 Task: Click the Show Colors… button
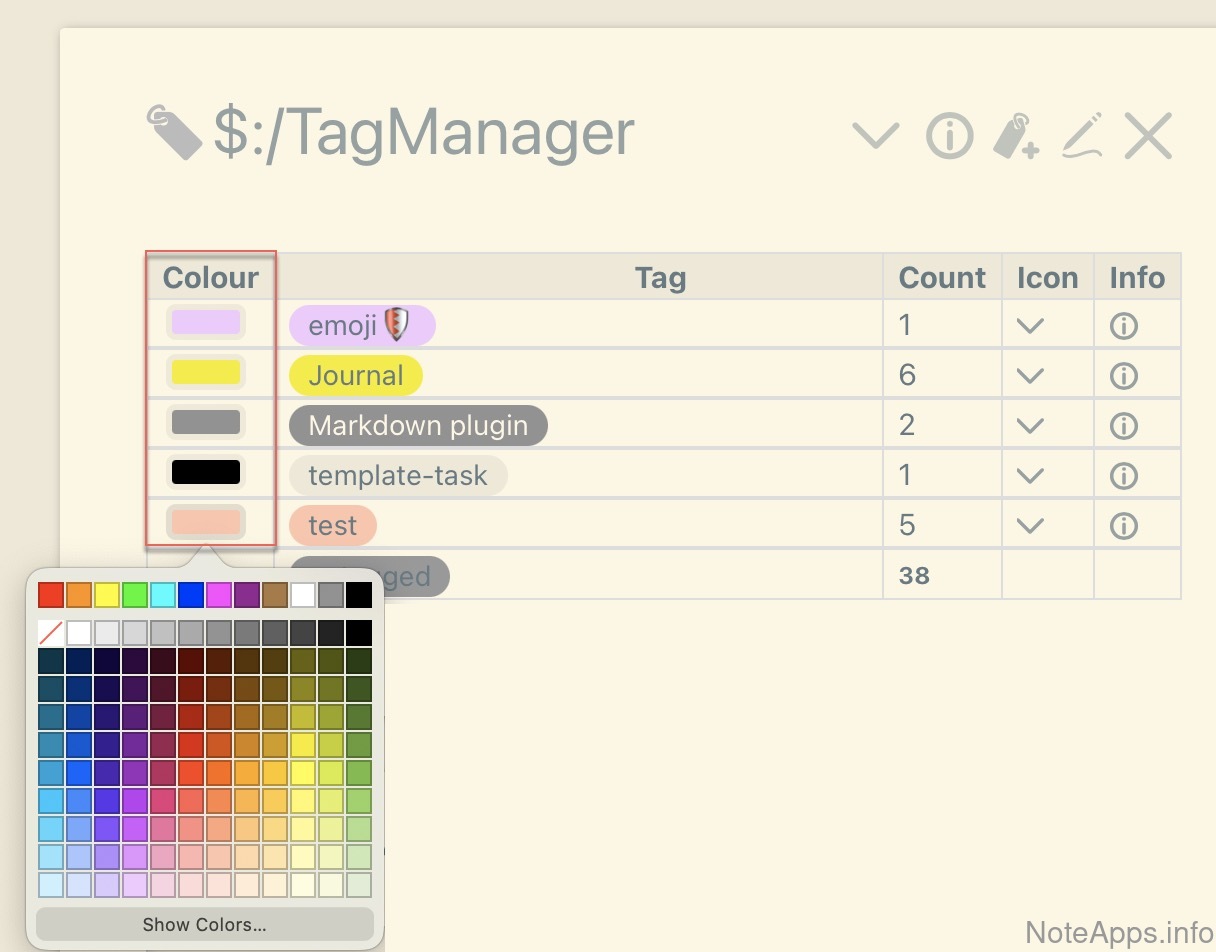coord(204,924)
